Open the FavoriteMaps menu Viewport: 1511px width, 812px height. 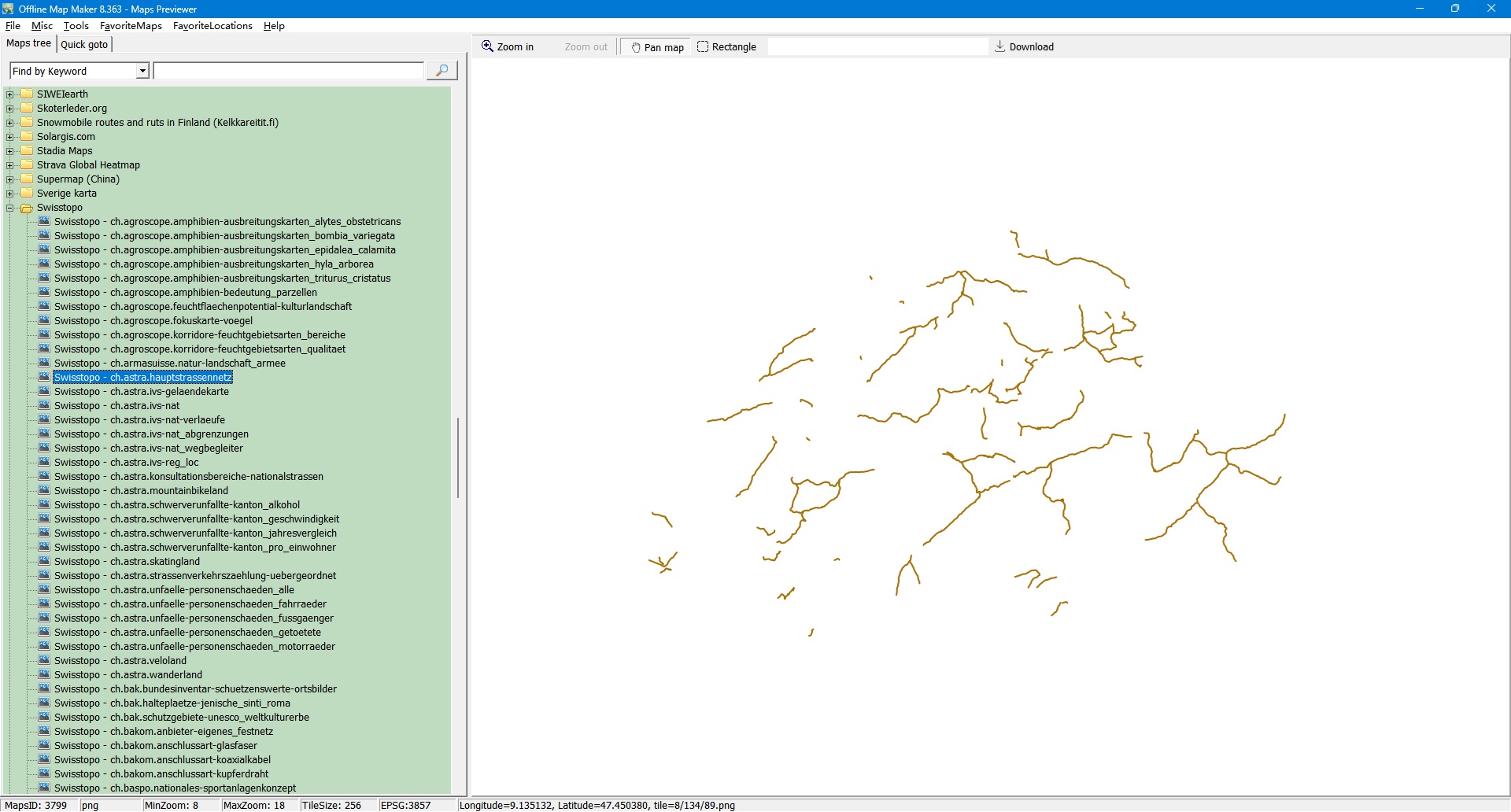tap(131, 26)
